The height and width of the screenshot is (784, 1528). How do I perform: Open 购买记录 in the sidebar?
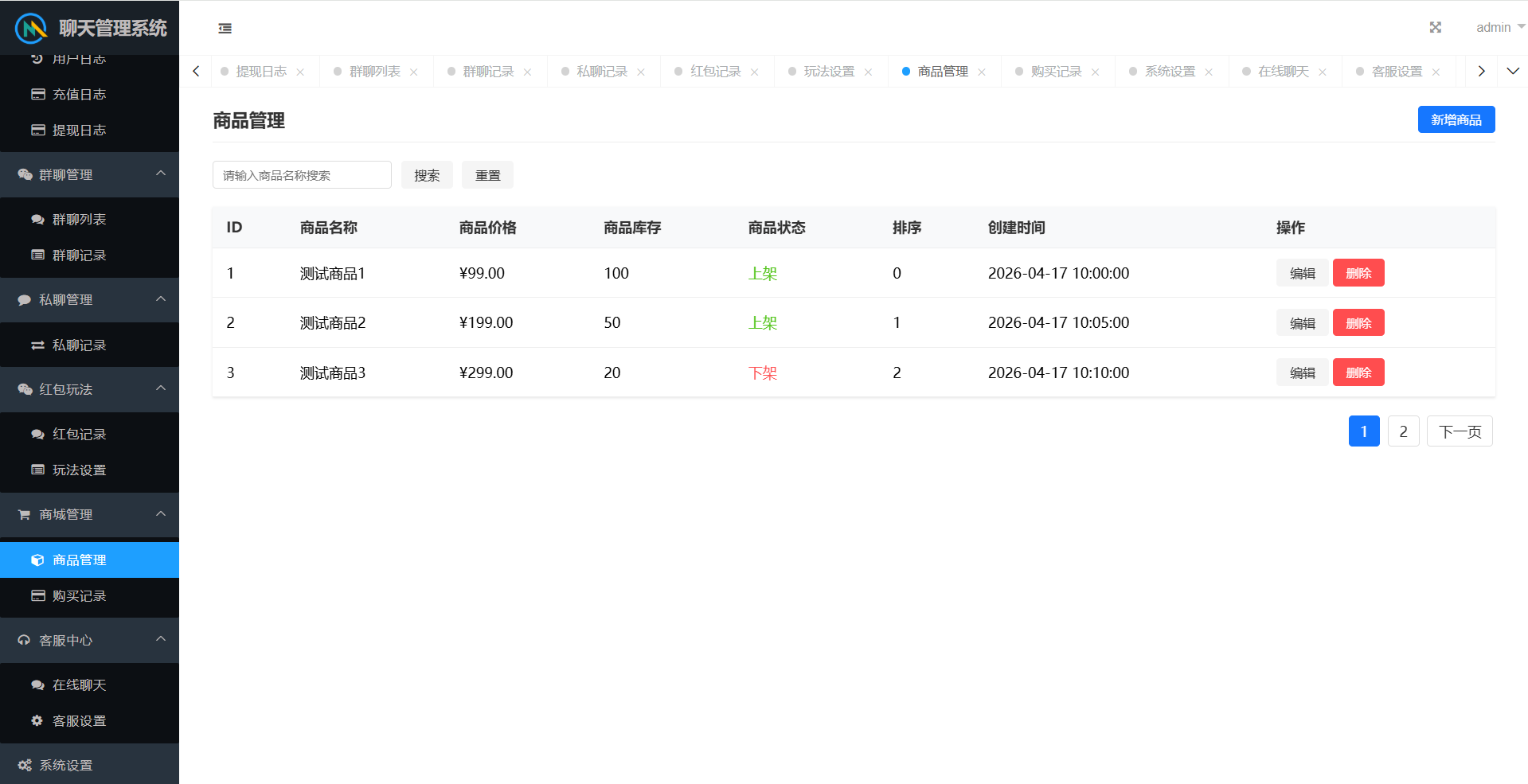pyautogui.click(x=79, y=596)
